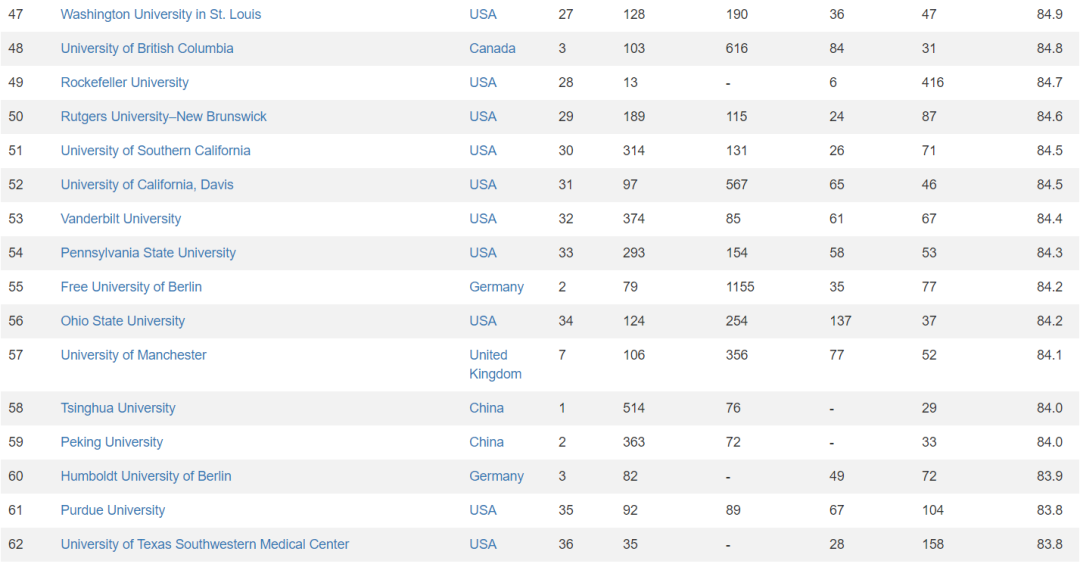
Task: Select Tsinghua University link
Action: click(x=118, y=408)
